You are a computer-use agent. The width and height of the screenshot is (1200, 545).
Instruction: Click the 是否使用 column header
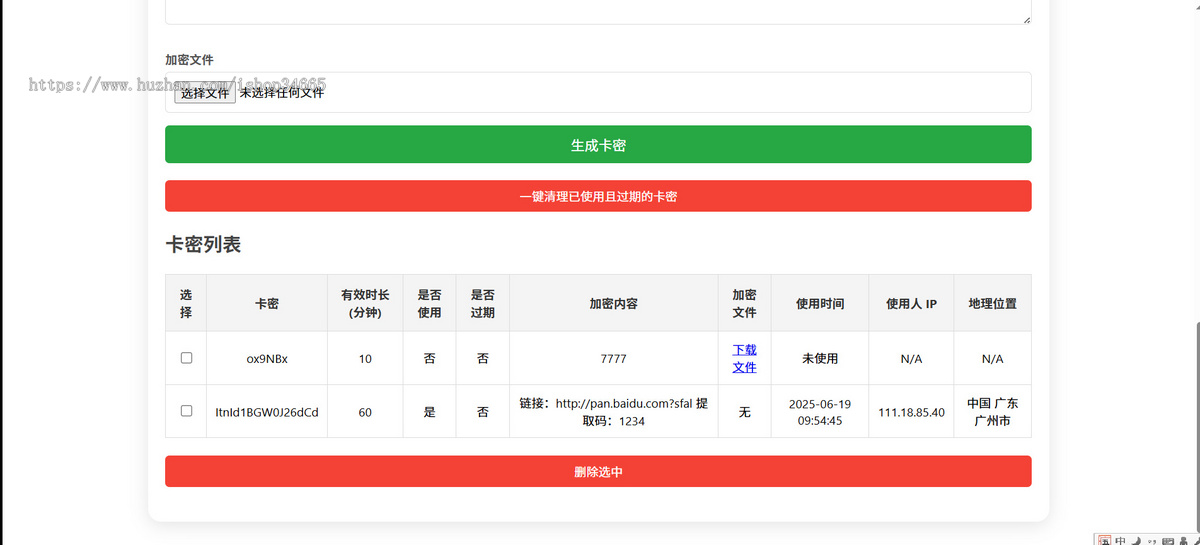coord(430,303)
